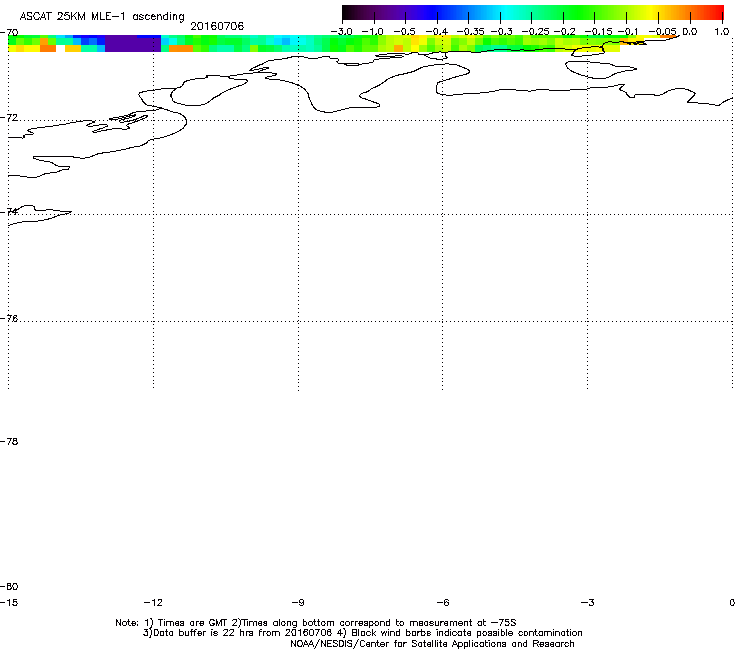Click the cyan section of the colorbar
The width and height of the screenshot is (740, 650).
[x=503, y=12]
